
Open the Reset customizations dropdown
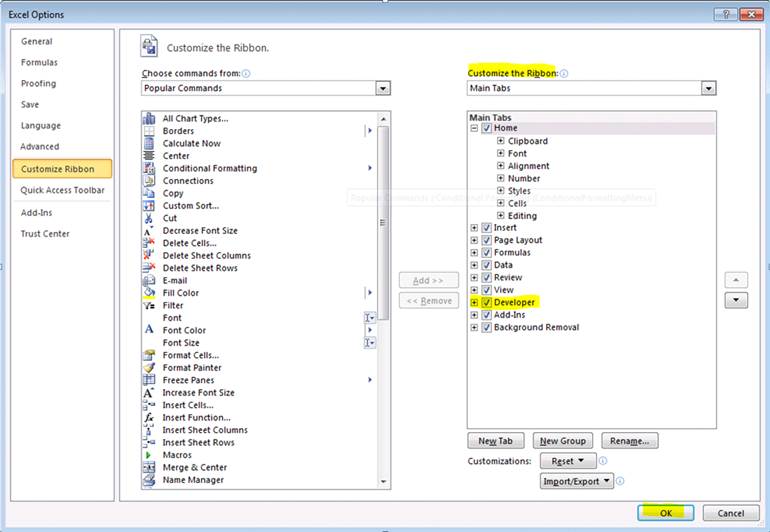coord(568,461)
